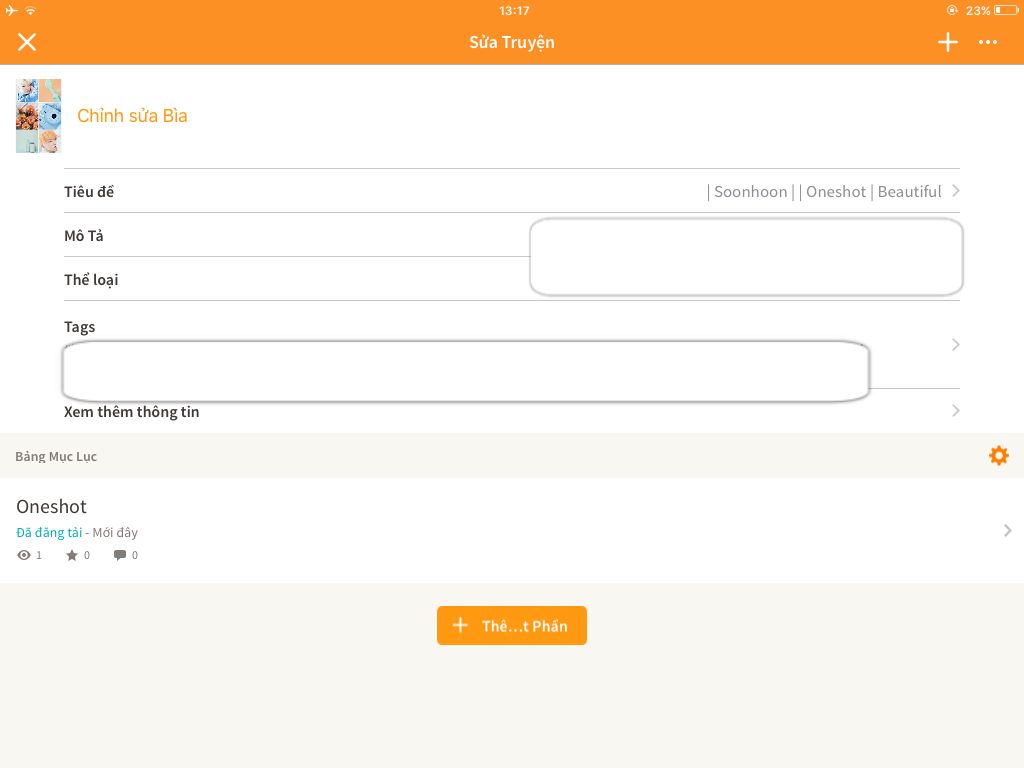Open the Tiêu đề title chevron
Screen dimensions: 1024x768
[955, 191]
